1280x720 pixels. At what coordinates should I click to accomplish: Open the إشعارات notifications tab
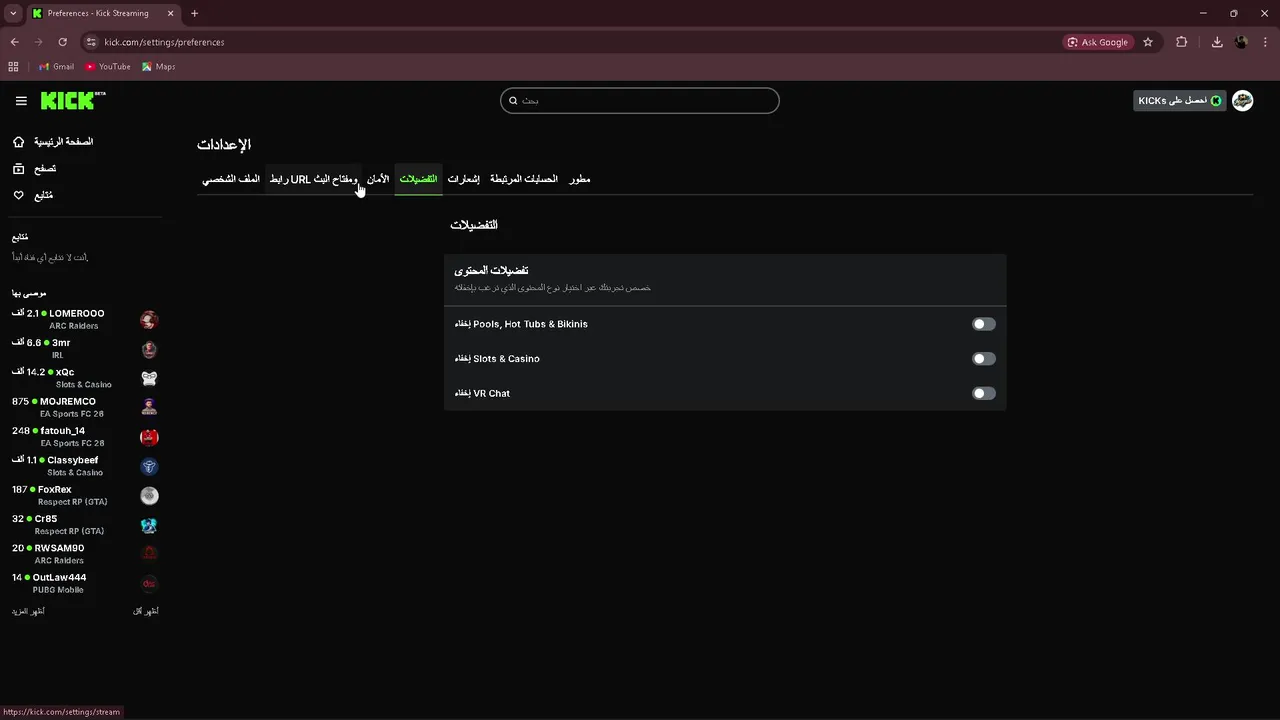463,179
